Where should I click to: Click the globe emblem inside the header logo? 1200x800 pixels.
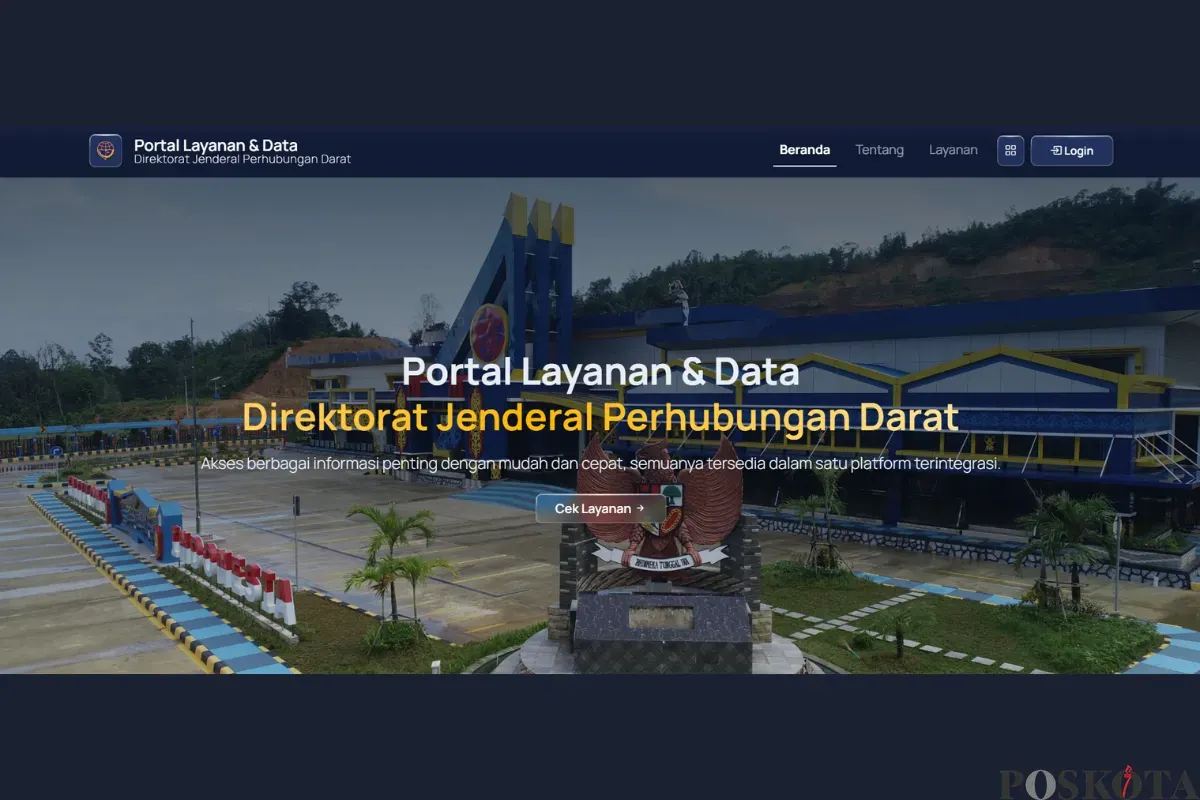[105, 151]
